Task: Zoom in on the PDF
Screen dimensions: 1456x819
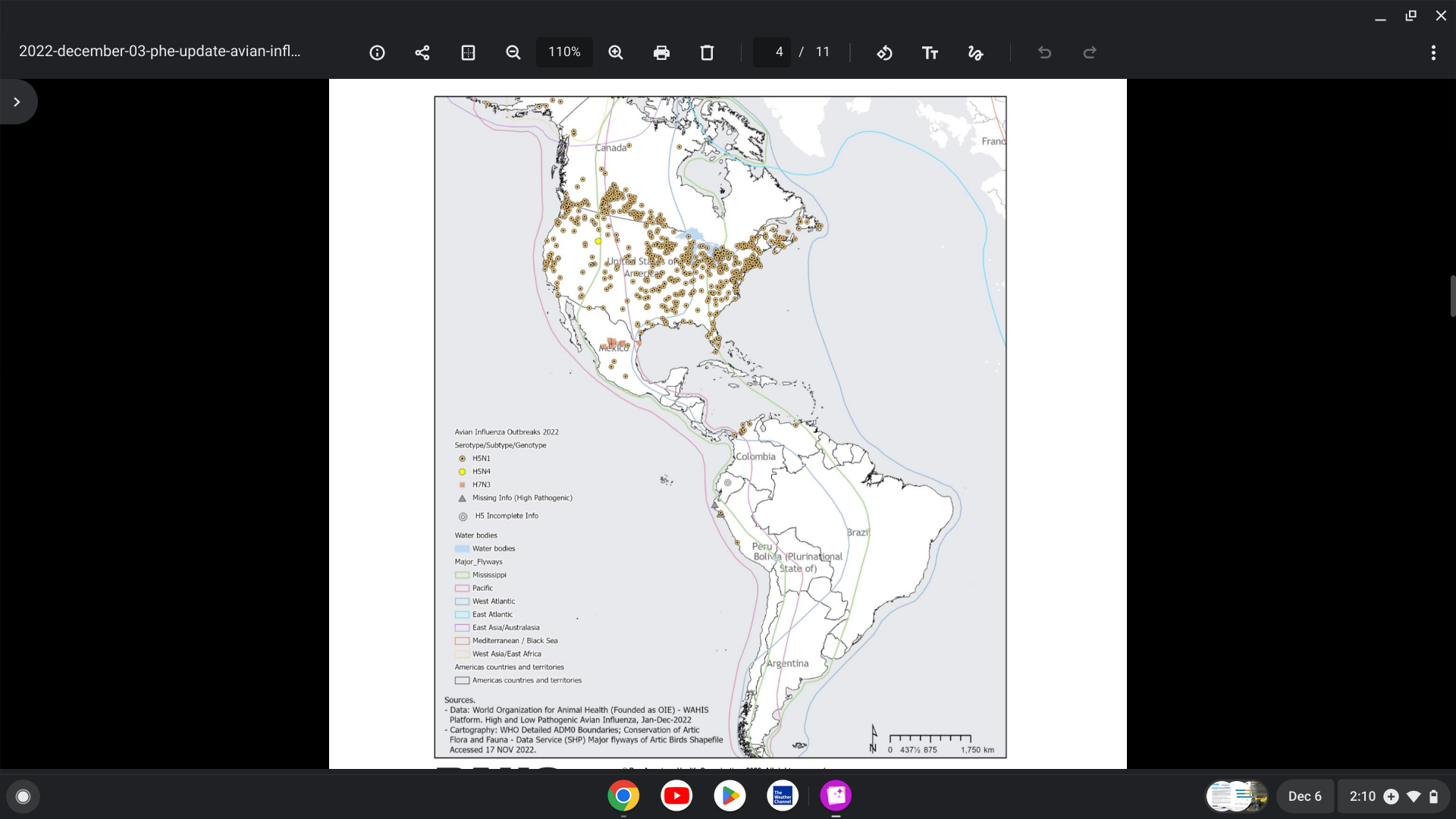Action: [x=616, y=52]
